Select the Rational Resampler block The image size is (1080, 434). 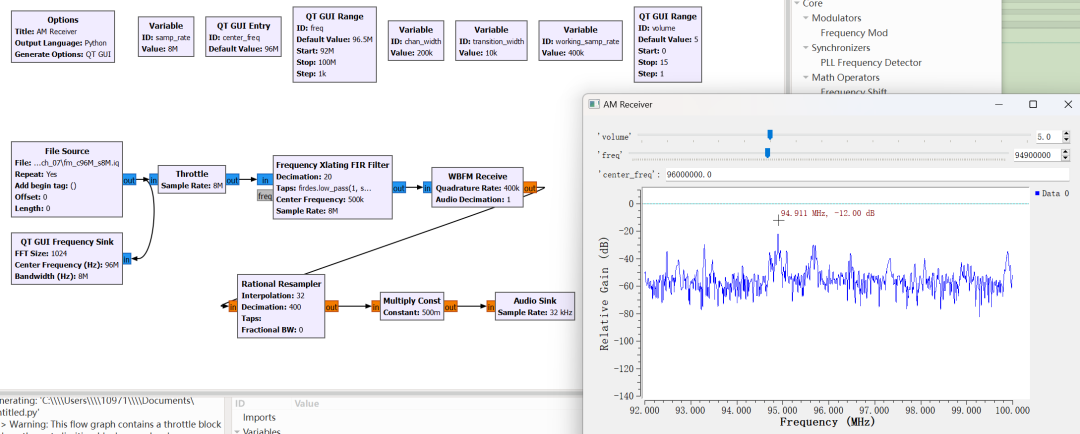280,307
